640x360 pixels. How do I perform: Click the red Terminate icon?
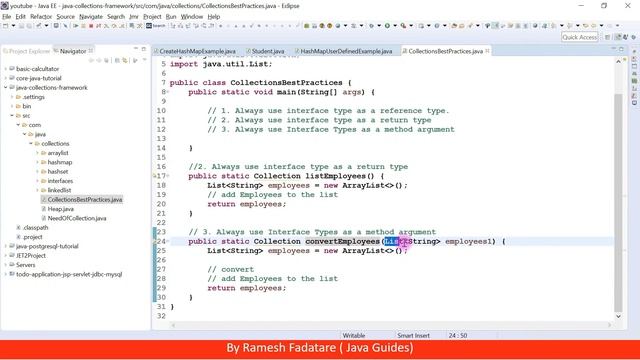91,26
